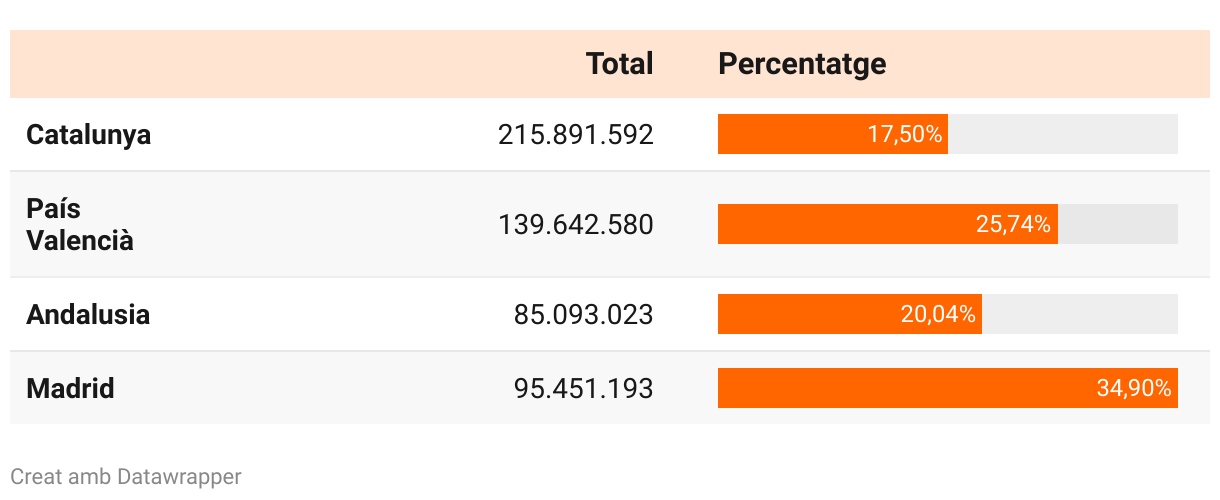Select the País Valencià row label
The width and height of the screenshot is (1220, 500).
click(x=80, y=224)
